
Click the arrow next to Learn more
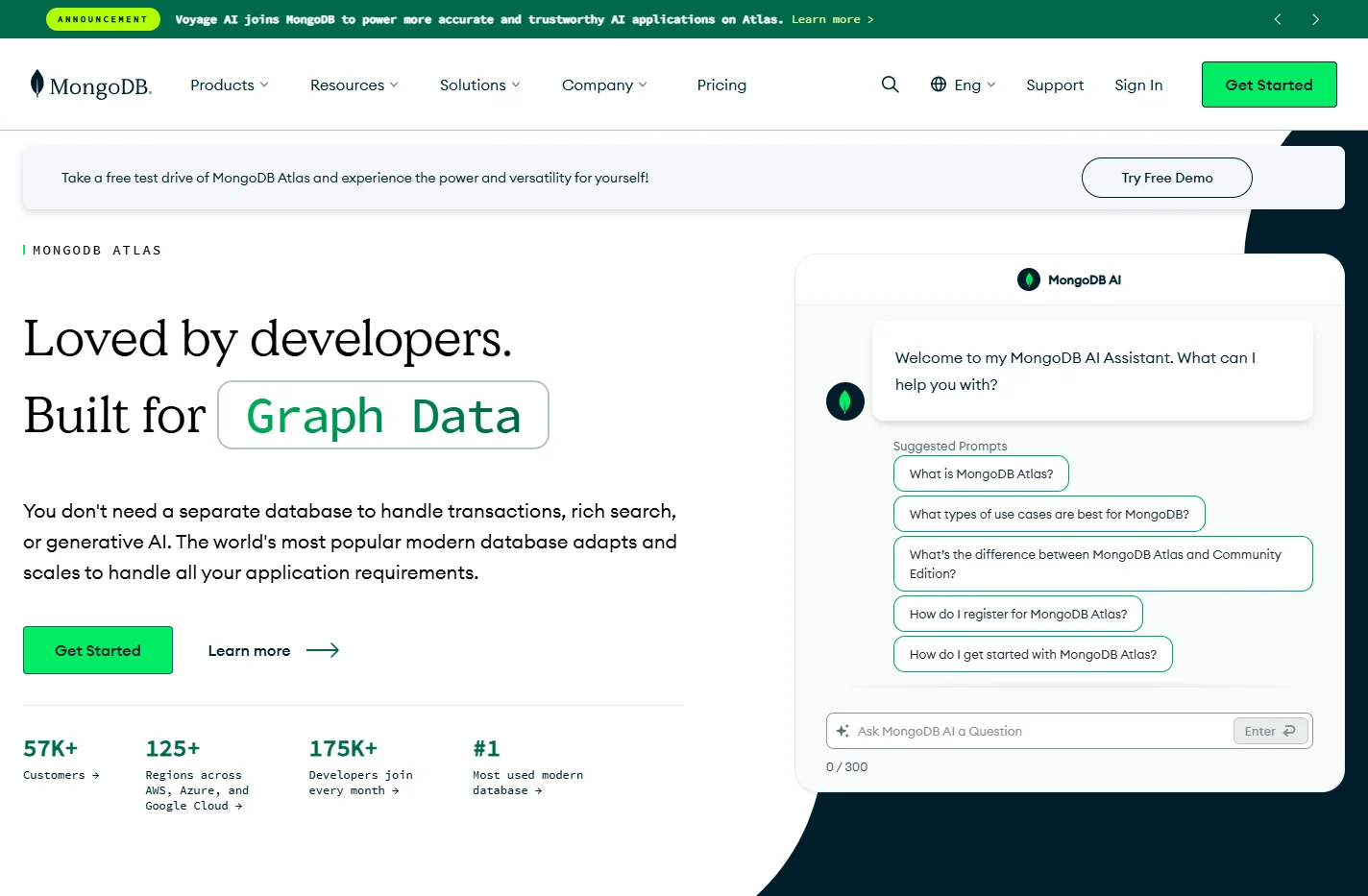point(323,650)
